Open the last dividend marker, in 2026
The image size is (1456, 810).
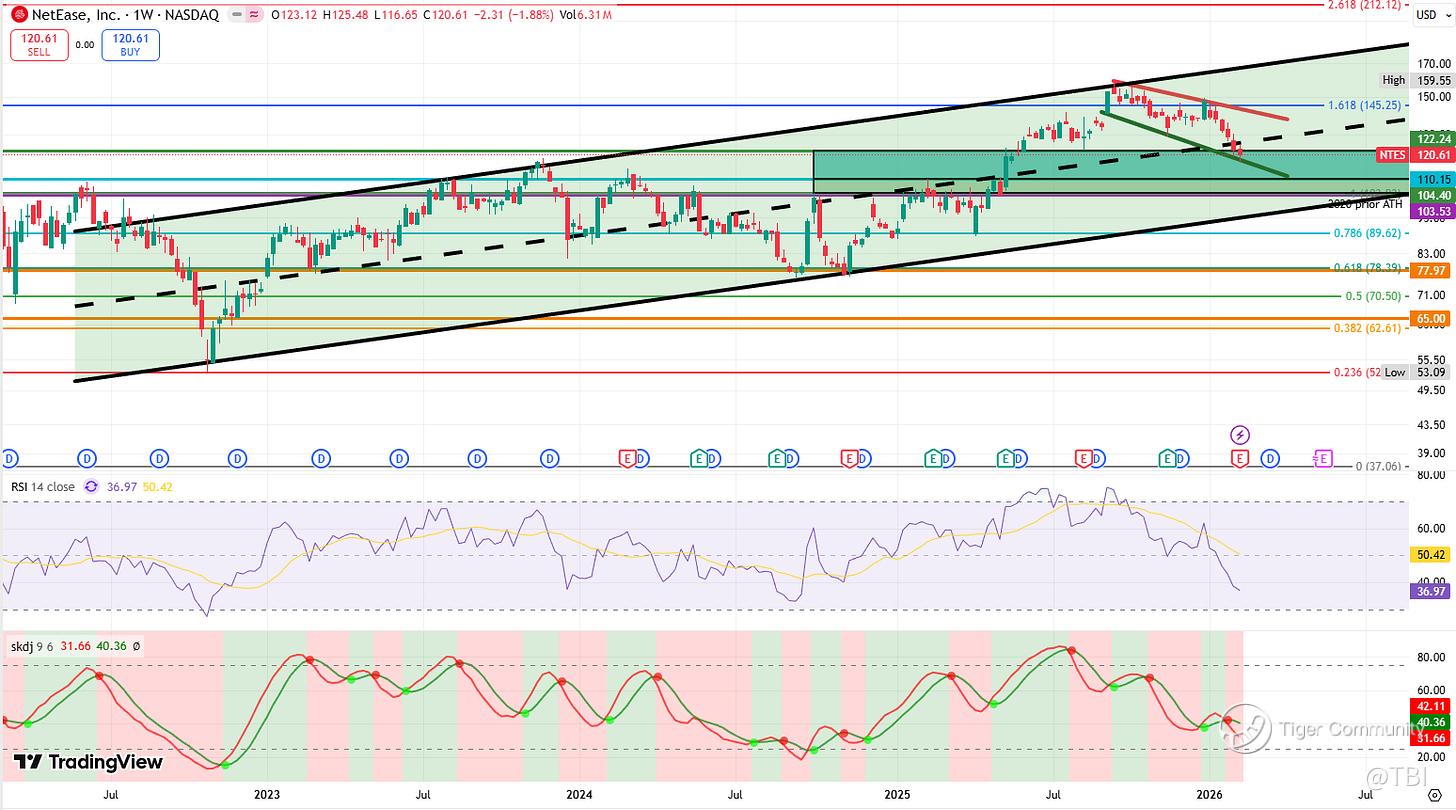[x=1270, y=458]
